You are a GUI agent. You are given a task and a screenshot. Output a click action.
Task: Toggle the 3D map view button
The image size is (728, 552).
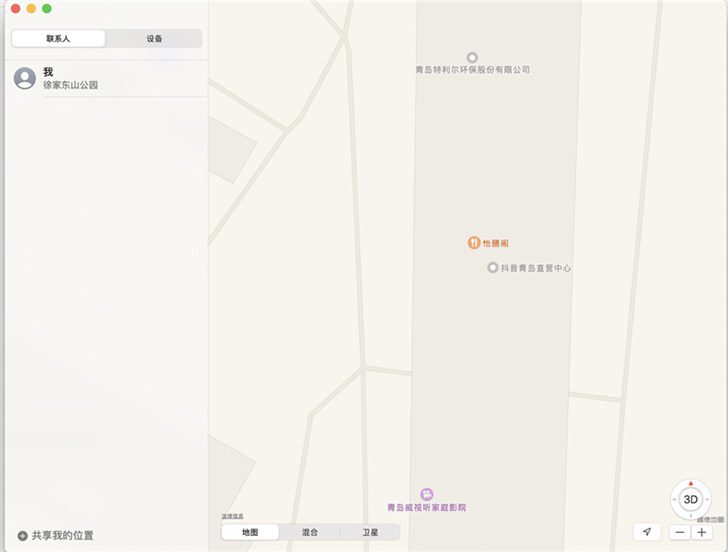point(690,500)
